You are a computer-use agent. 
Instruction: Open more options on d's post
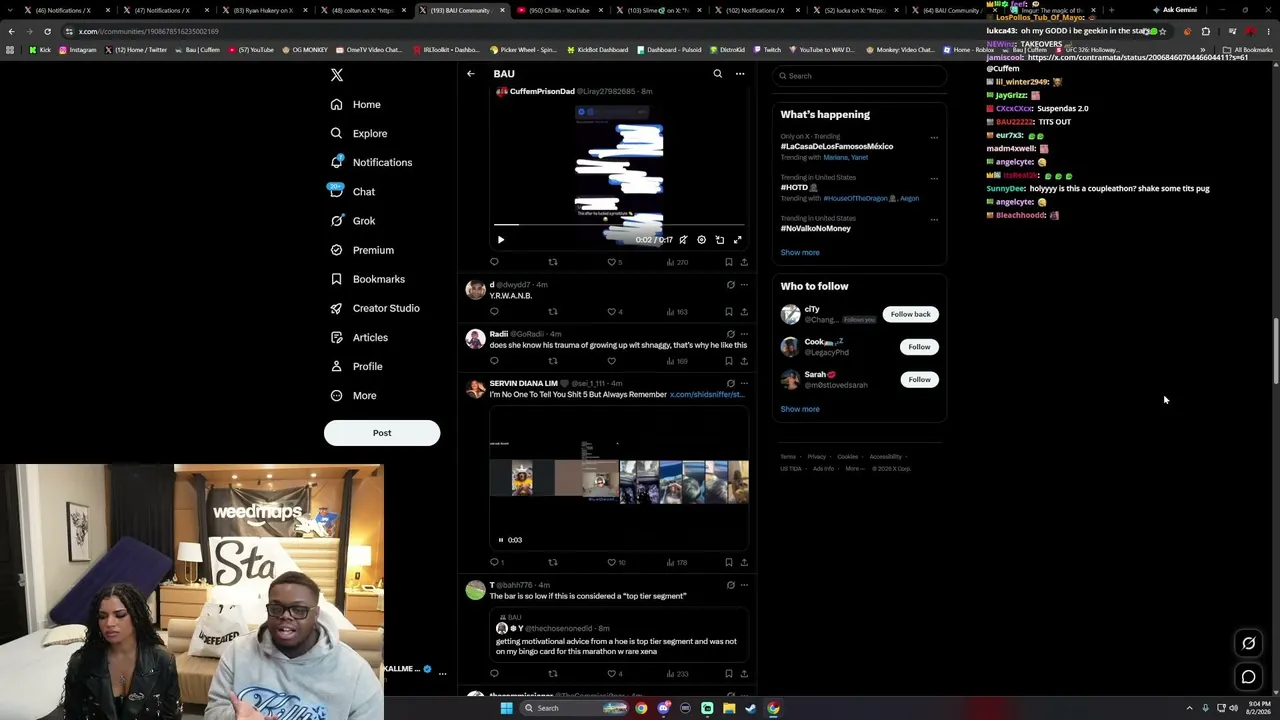[744, 285]
